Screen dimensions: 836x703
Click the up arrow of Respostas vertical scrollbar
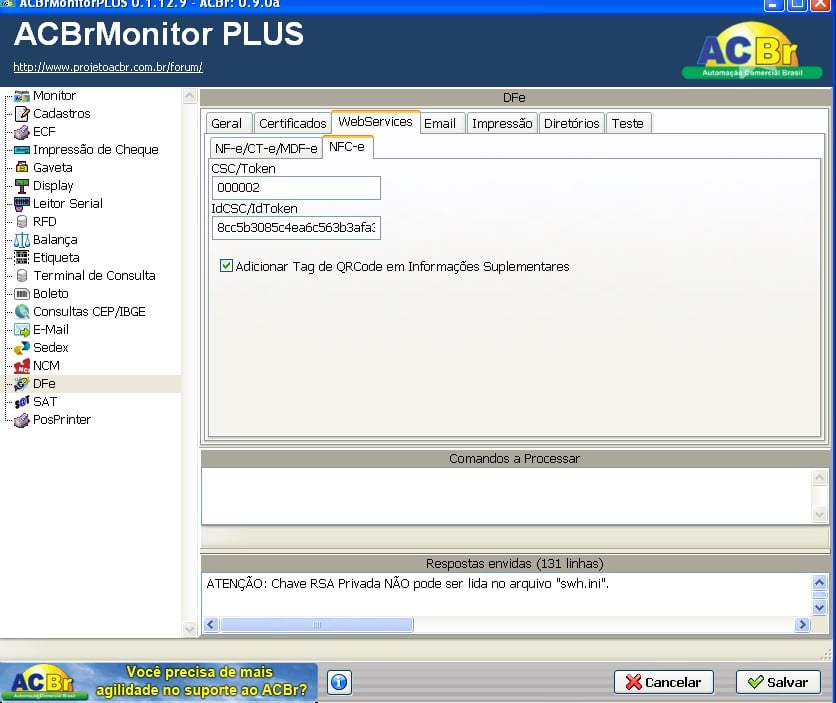click(819, 582)
